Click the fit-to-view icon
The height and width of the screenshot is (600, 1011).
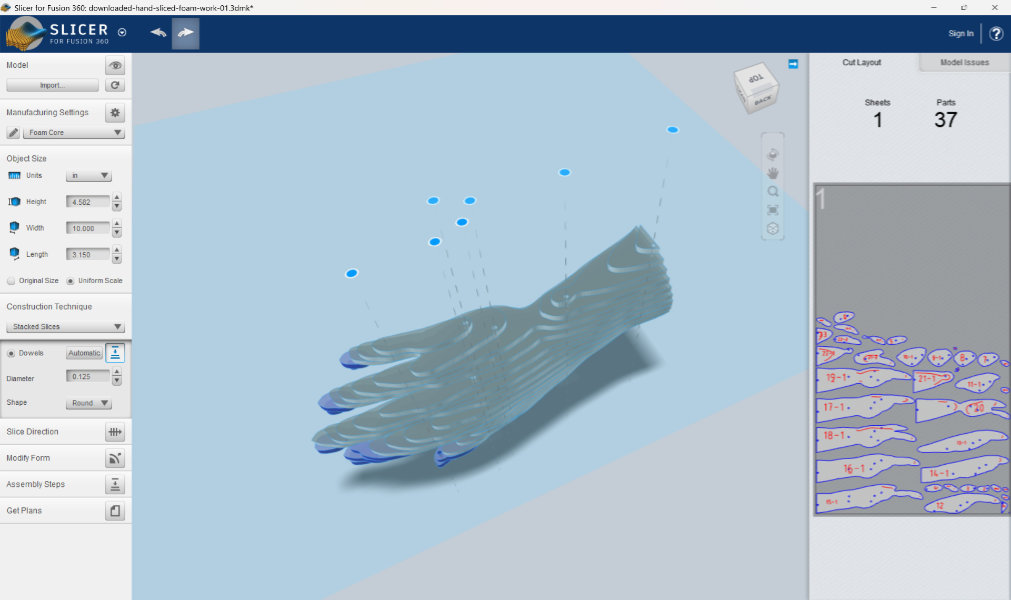(x=772, y=210)
